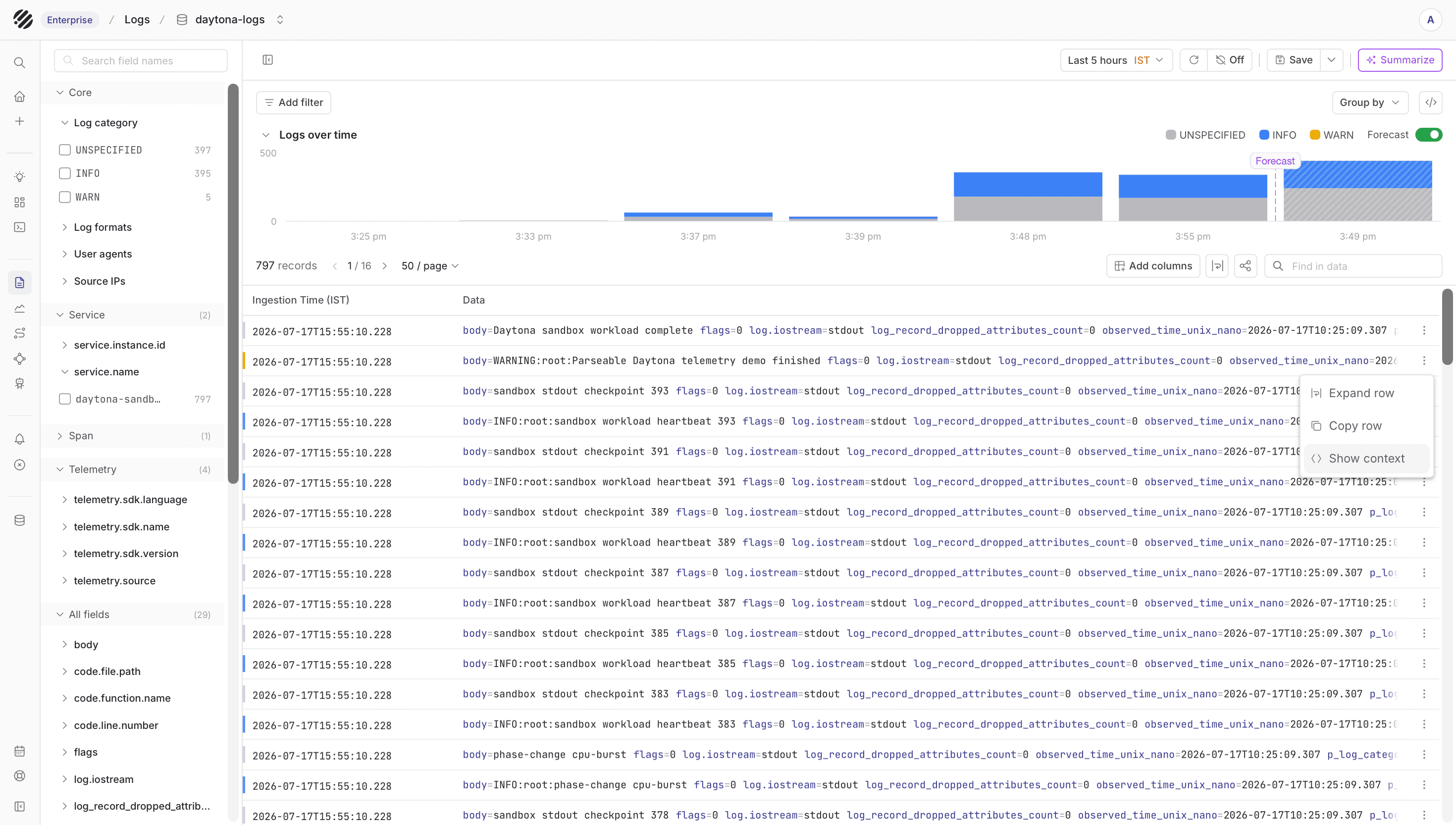Click the 3:48 pm chart bar

[x=1028, y=196]
